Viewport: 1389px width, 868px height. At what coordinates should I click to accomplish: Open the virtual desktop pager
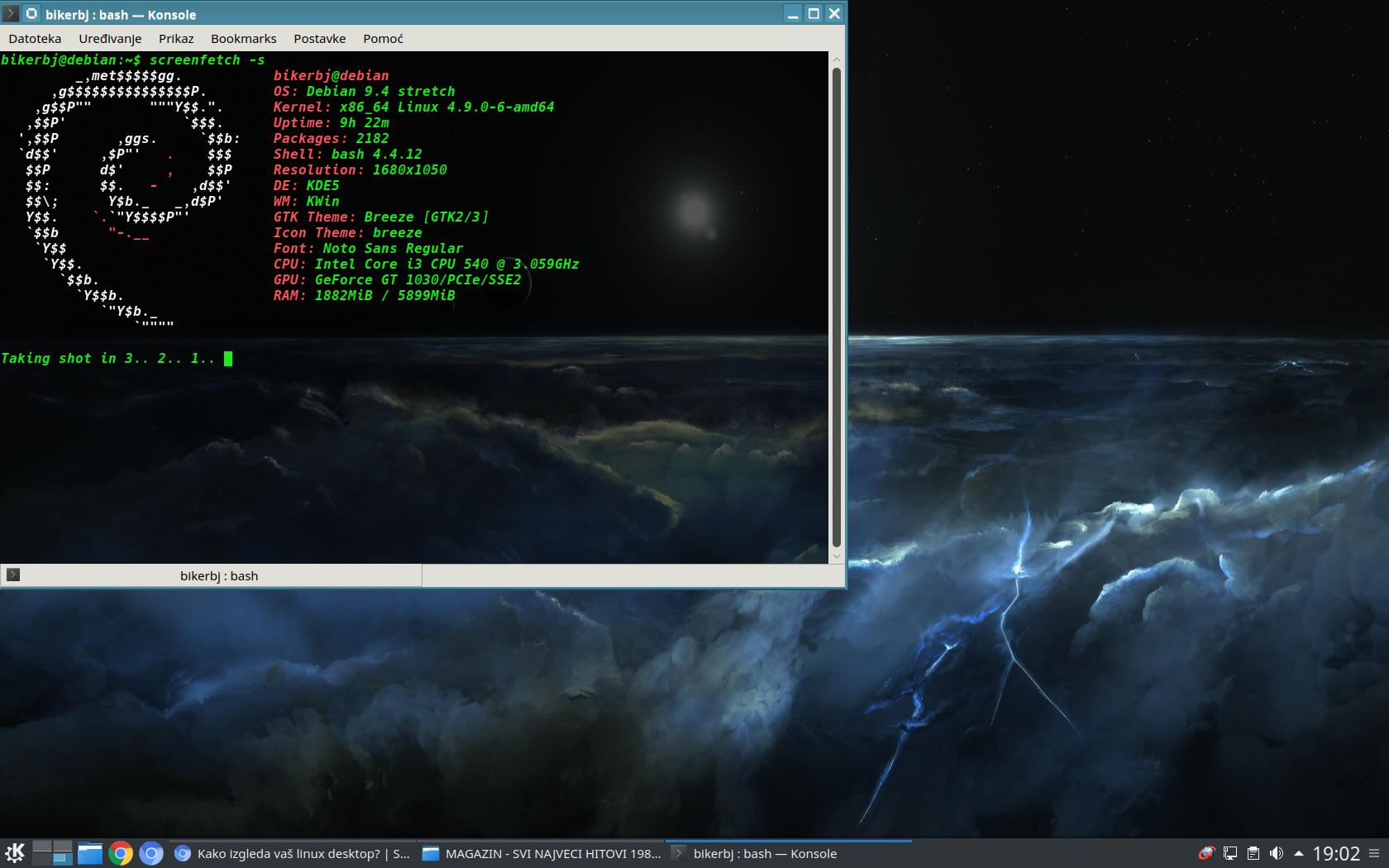pos(53,853)
